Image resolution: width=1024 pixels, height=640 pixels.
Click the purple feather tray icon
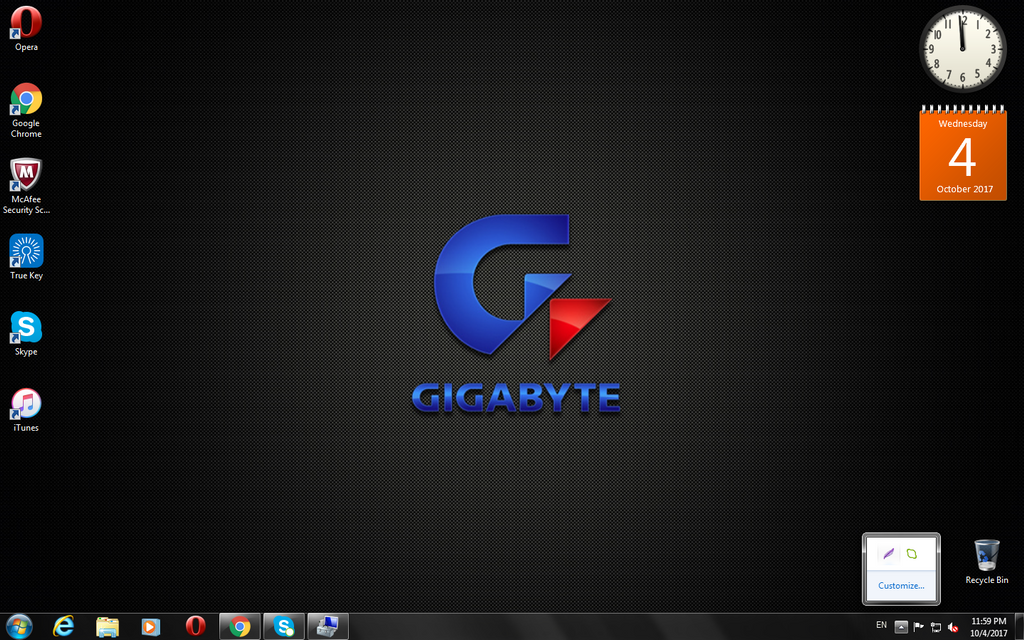(888, 554)
